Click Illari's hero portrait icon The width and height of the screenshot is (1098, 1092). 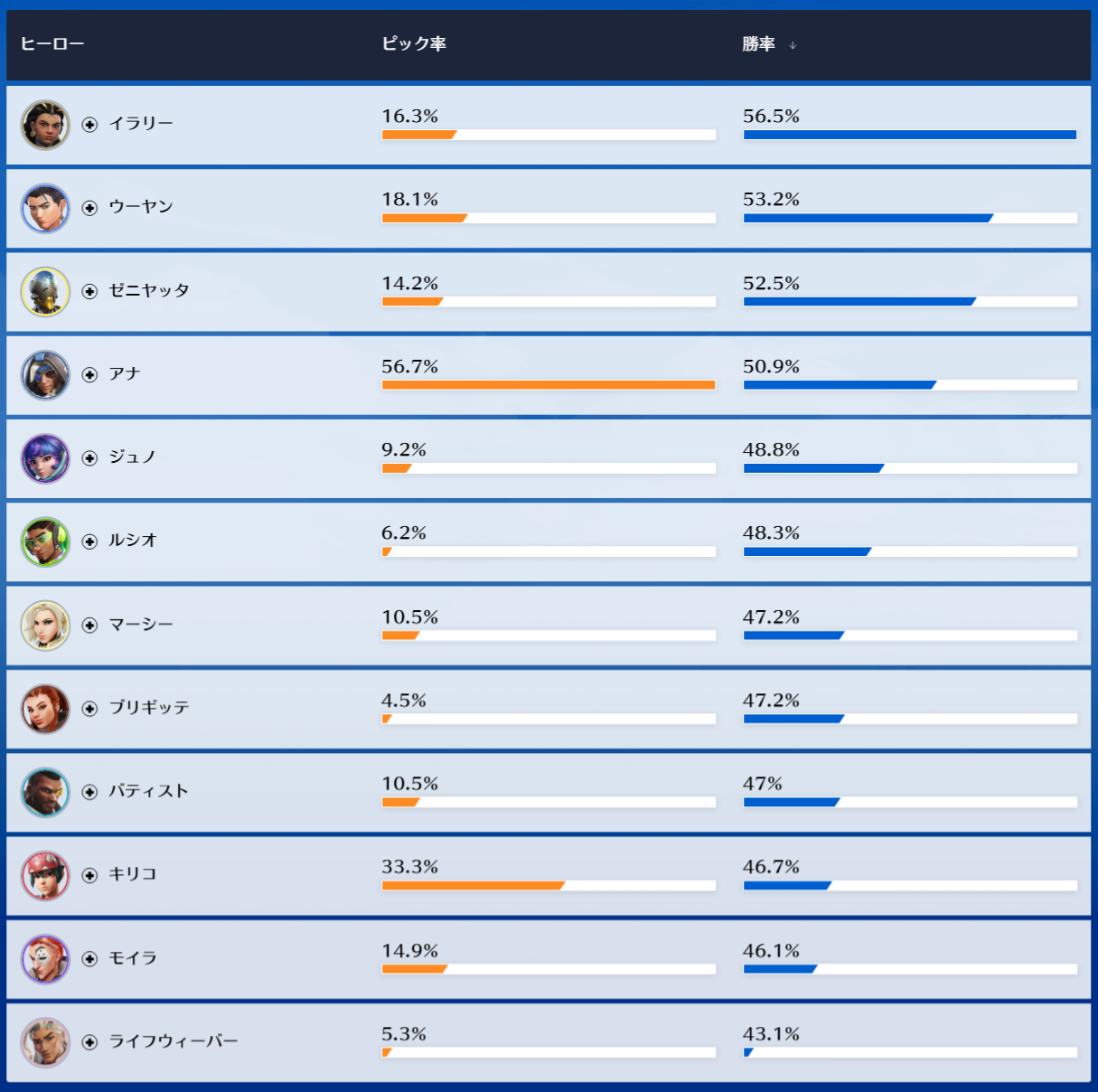click(x=45, y=125)
